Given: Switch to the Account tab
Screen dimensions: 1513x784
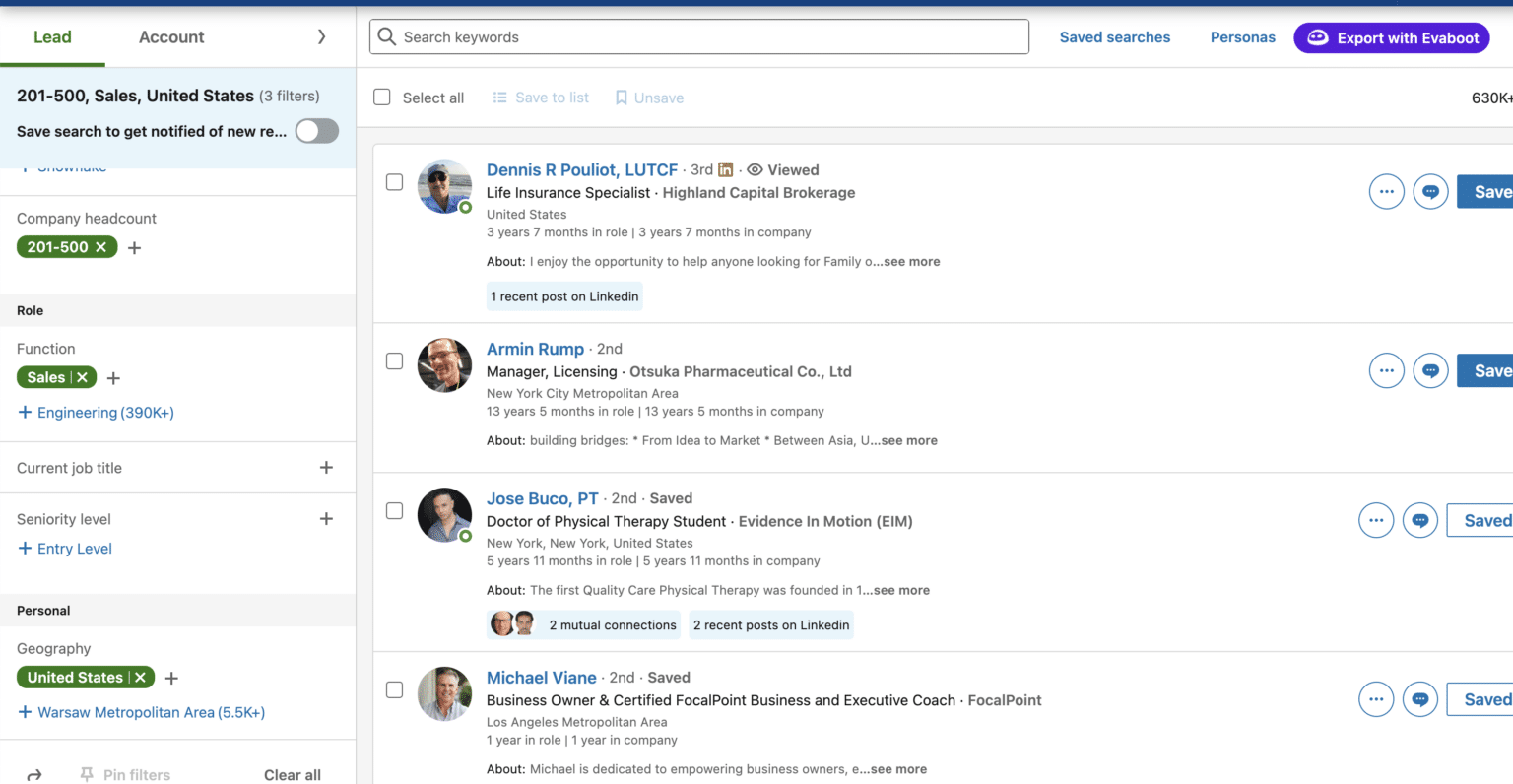Looking at the screenshot, I should pos(170,36).
